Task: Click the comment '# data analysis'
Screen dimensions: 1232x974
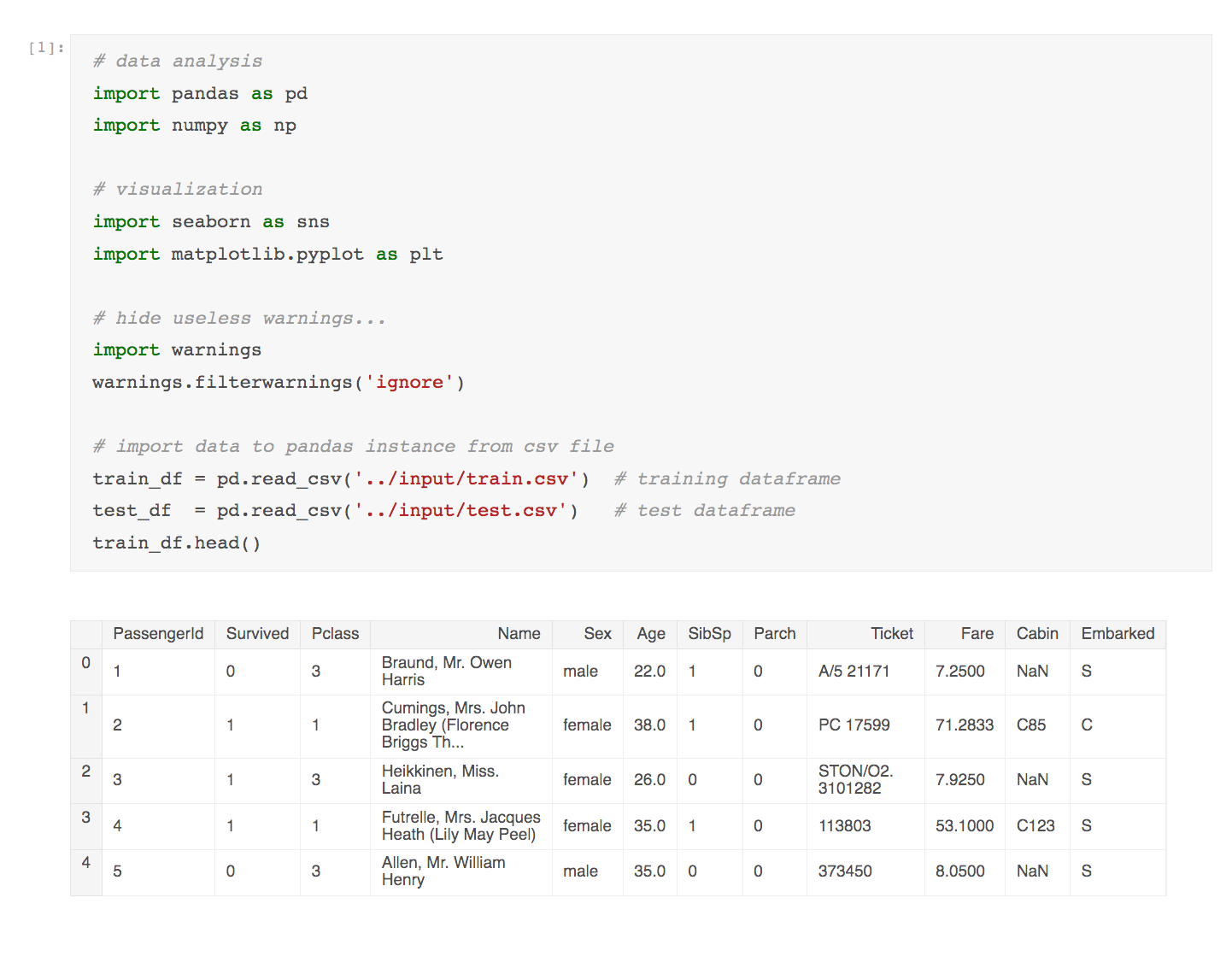Action: [x=178, y=62]
